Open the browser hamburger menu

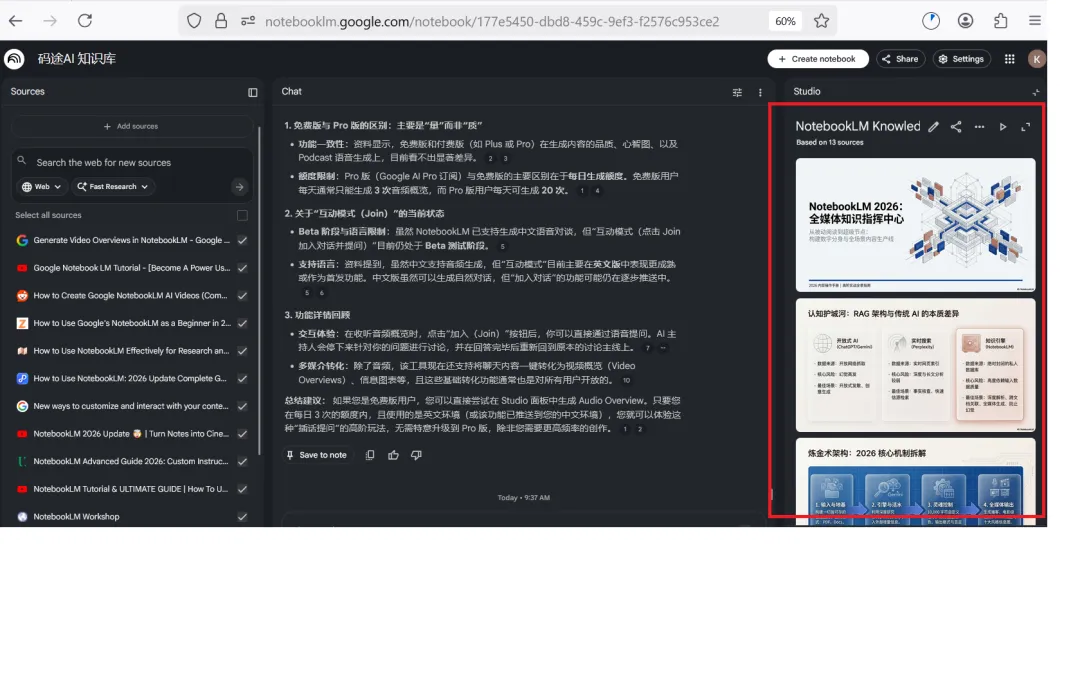click(1035, 21)
